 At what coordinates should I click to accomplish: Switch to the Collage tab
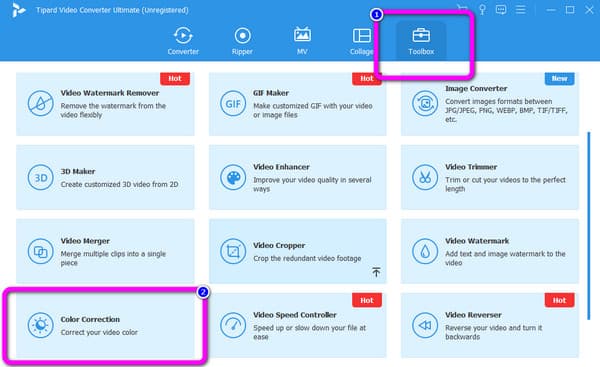tap(361, 41)
